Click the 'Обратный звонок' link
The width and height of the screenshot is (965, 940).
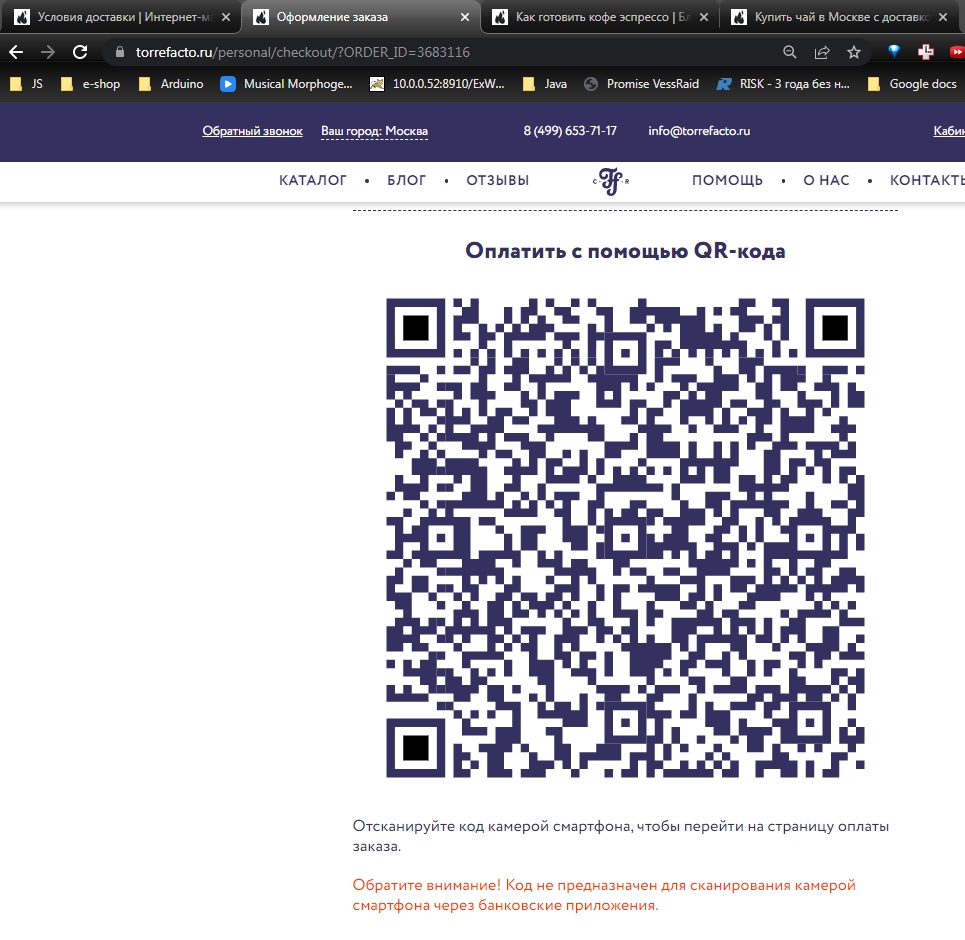click(x=252, y=131)
